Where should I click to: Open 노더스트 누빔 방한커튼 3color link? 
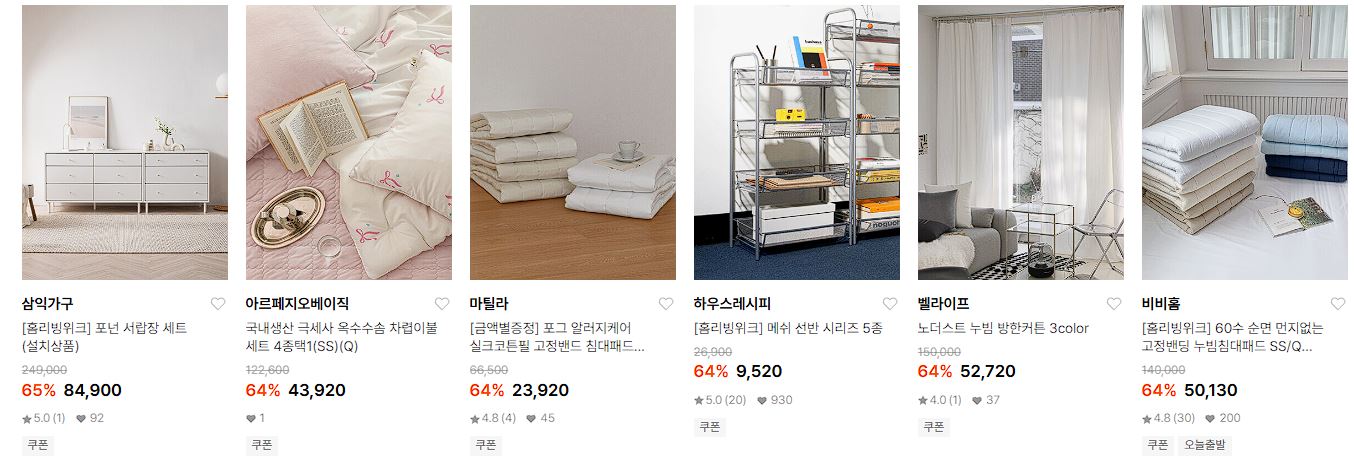(x=1003, y=328)
